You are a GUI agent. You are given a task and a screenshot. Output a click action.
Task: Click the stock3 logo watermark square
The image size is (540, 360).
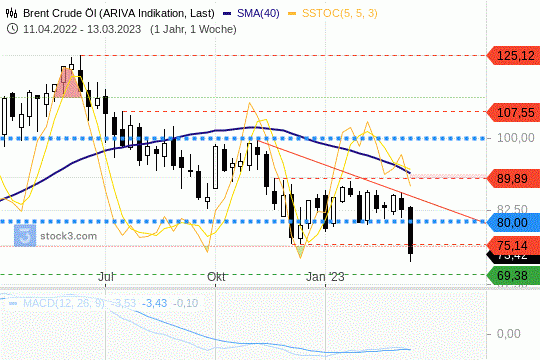tap(25, 236)
